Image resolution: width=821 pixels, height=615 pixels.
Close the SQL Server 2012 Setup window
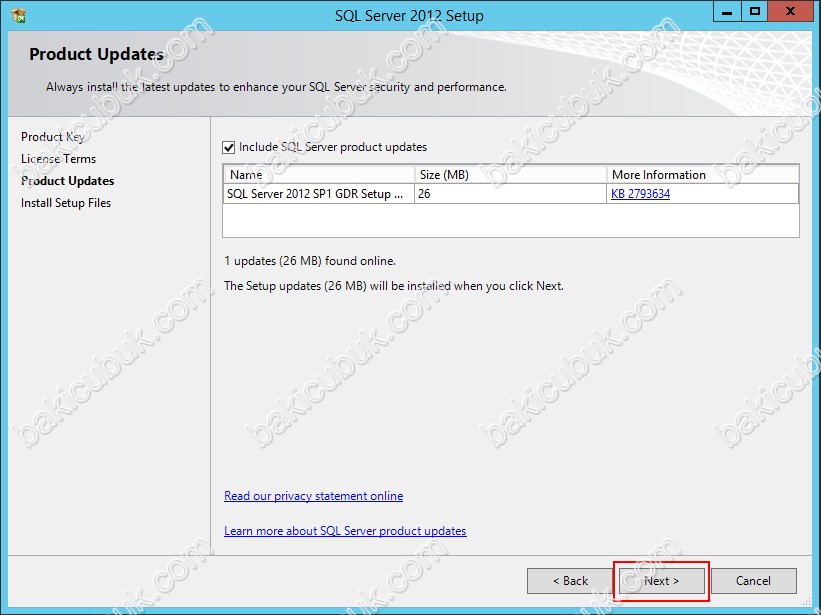click(791, 12)
